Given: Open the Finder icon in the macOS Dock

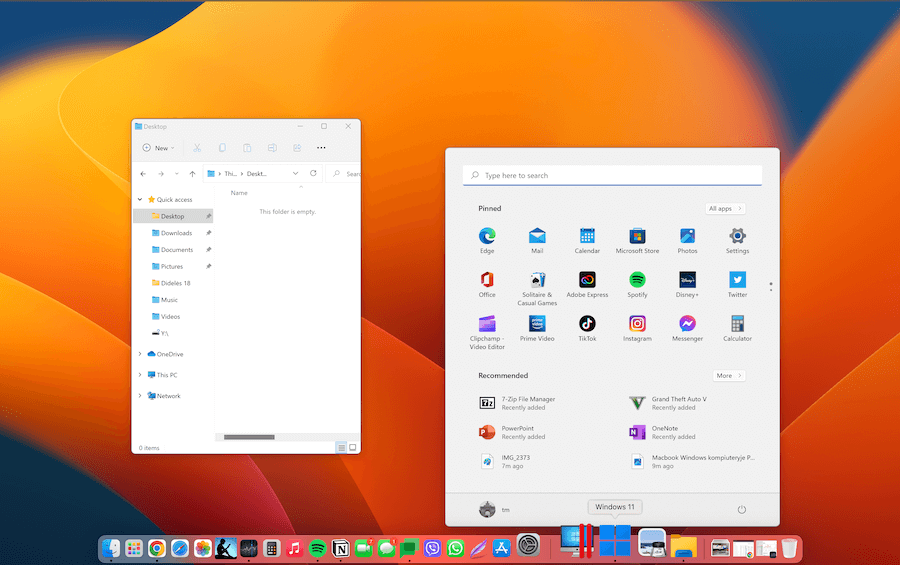Looking at the screenshot, I should click(111, 548).
